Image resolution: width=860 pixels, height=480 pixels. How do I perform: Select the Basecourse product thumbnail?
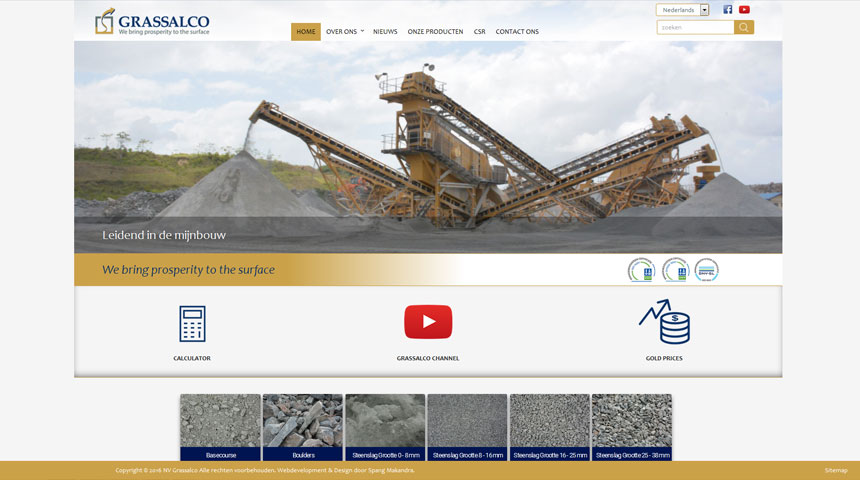[x=221, y=426]
